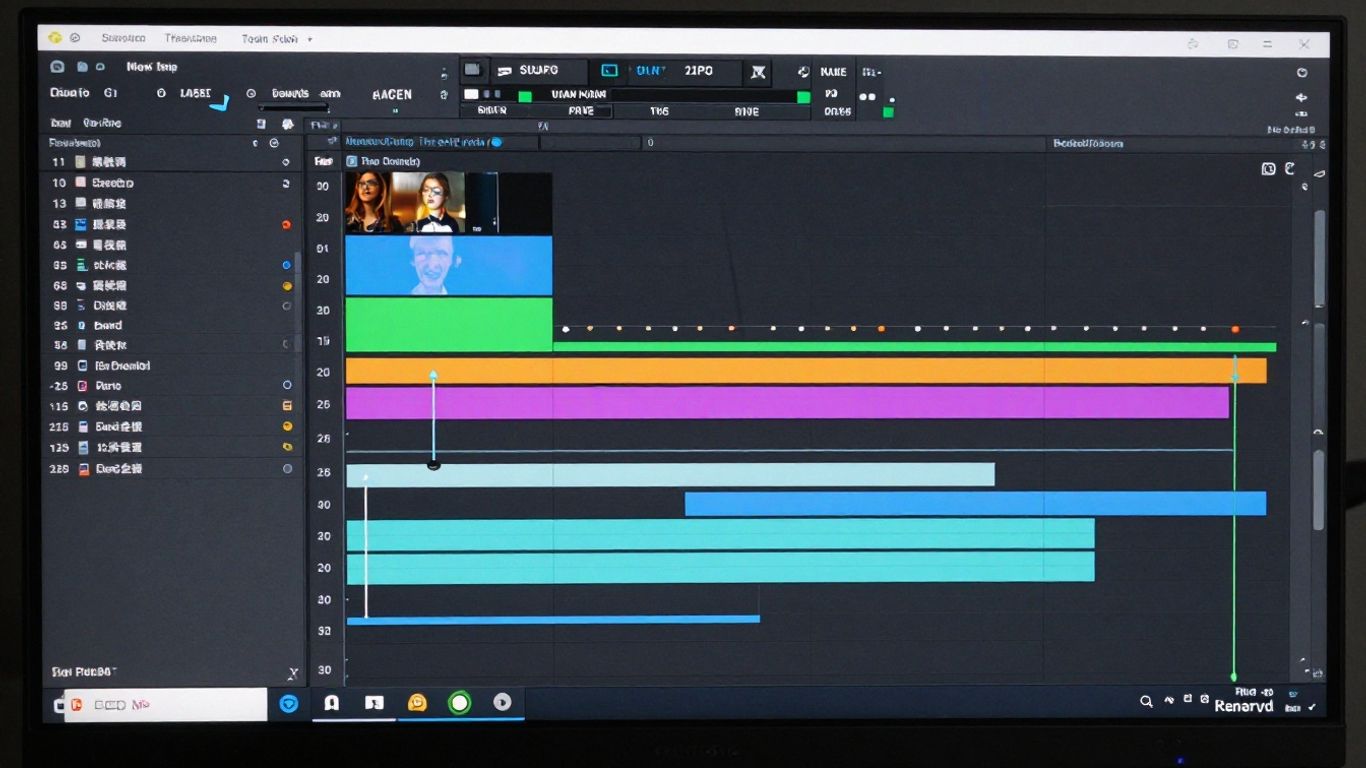Click the lower vertical scrollbar on the right
Image resolution: width=1366 pixels, height=768 pixels.
pyautogui.click(x=1319, y=490)
